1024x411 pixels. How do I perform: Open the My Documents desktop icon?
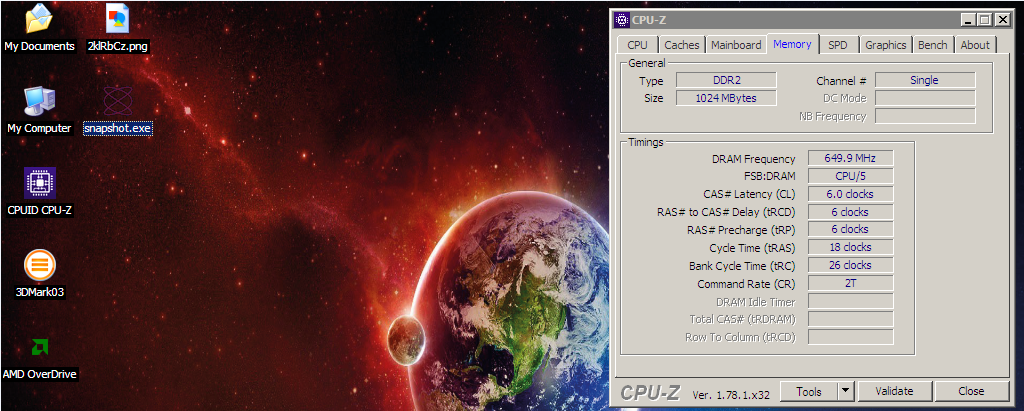[39, 27]
